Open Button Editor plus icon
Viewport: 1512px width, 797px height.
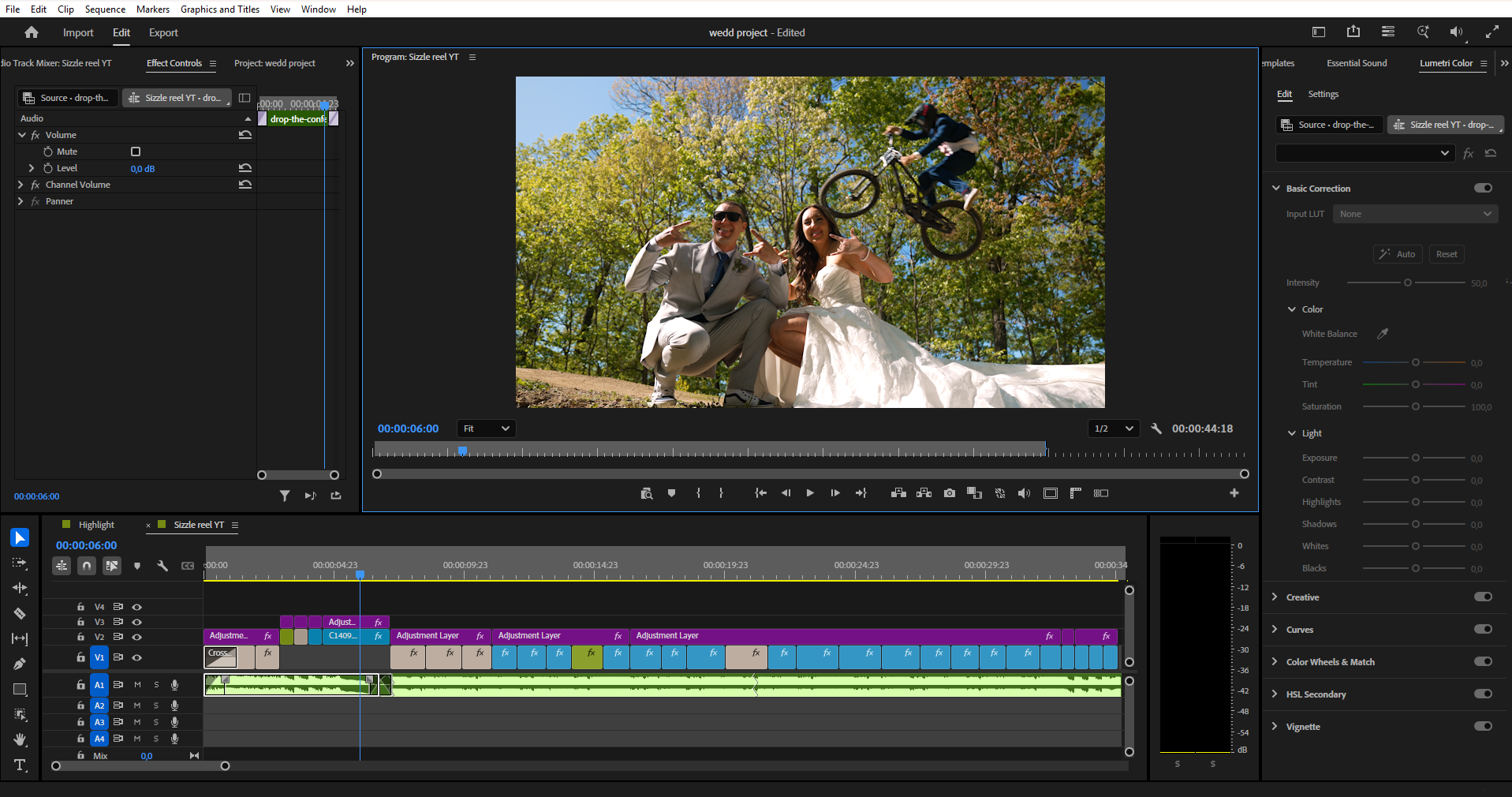pos(1234,493)
